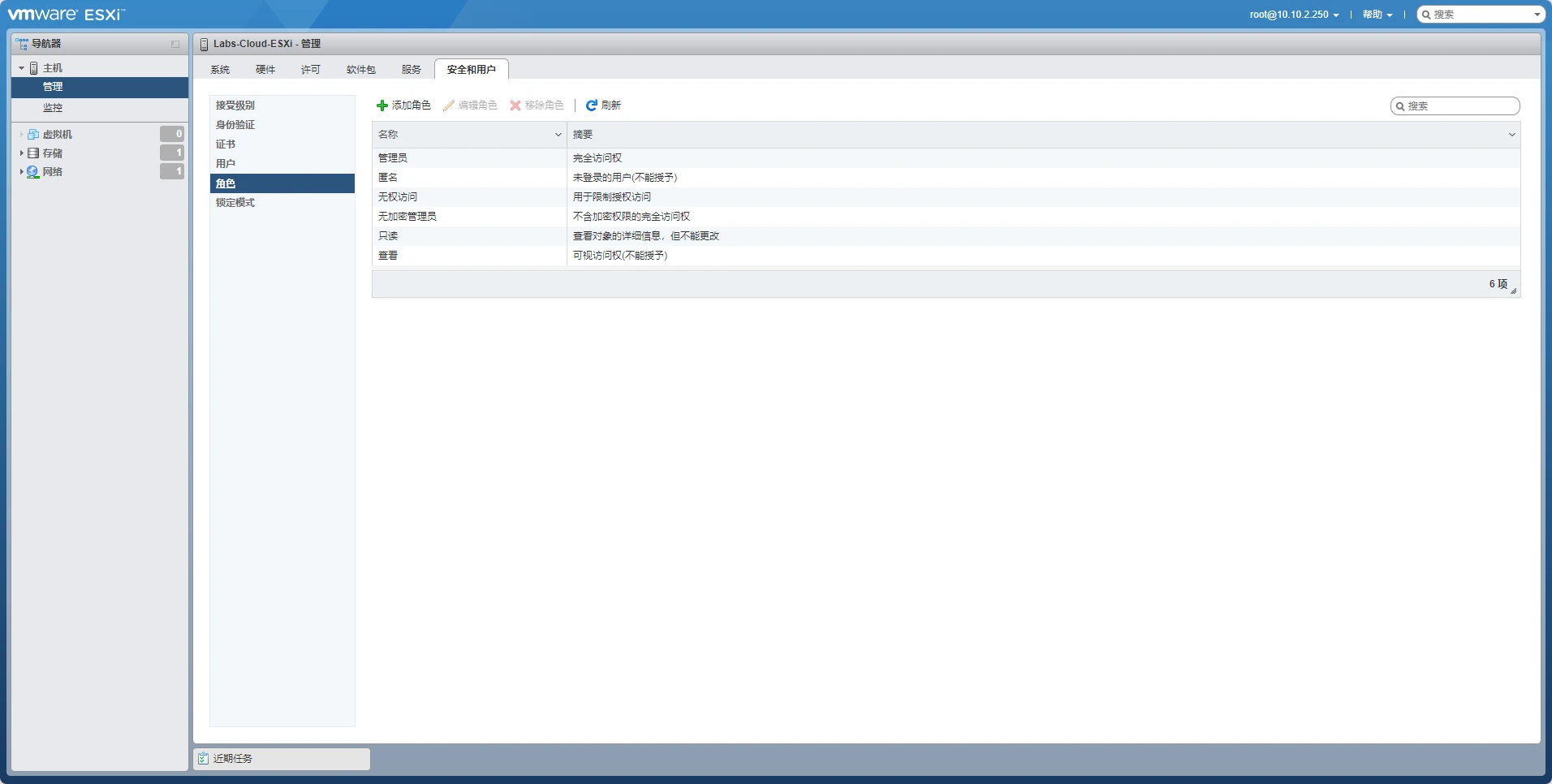1552x784 pixels.
Task: Select the 管理员 role row
Action: coord(393,158)
